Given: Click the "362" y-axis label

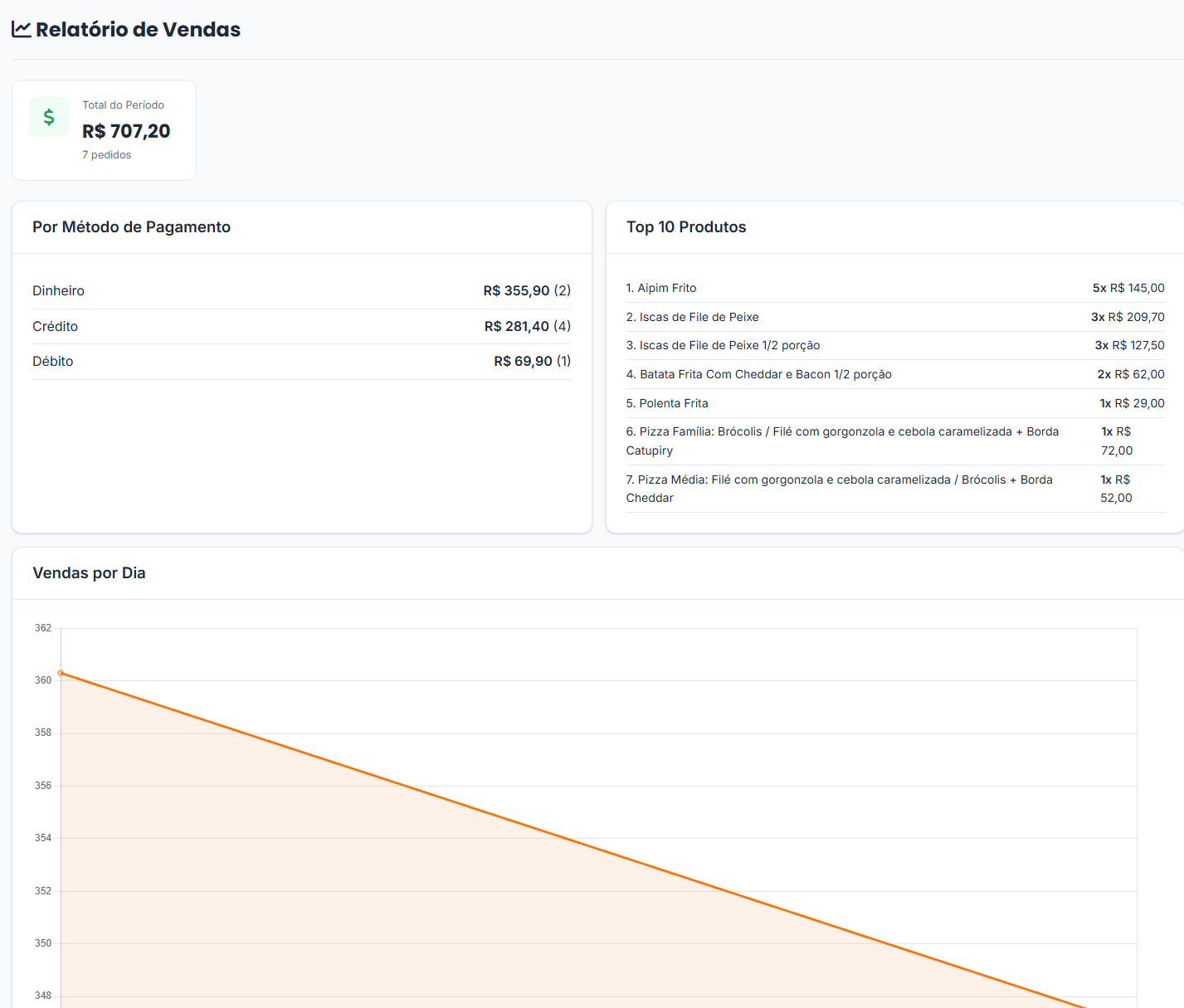Looking at the screenshot, I should (43, 628).
